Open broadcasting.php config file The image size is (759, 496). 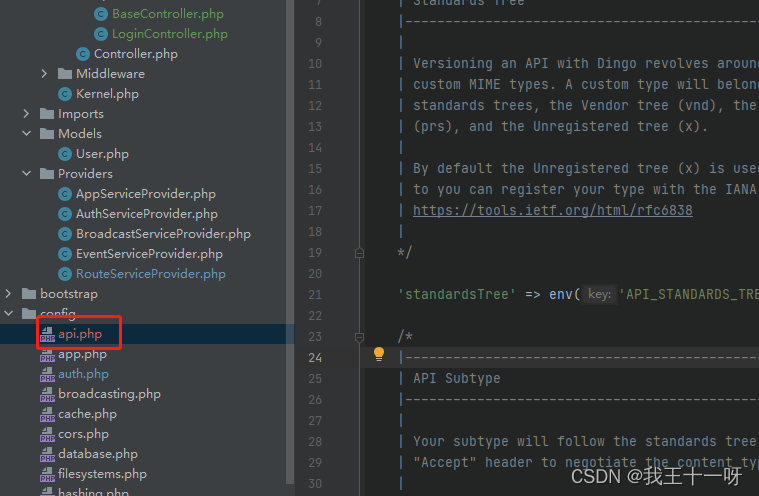tap(109, 394)
